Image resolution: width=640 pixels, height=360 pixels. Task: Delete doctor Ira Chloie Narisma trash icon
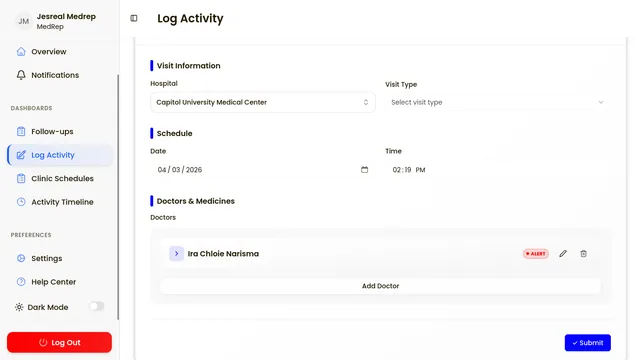(x=584, y=253)
